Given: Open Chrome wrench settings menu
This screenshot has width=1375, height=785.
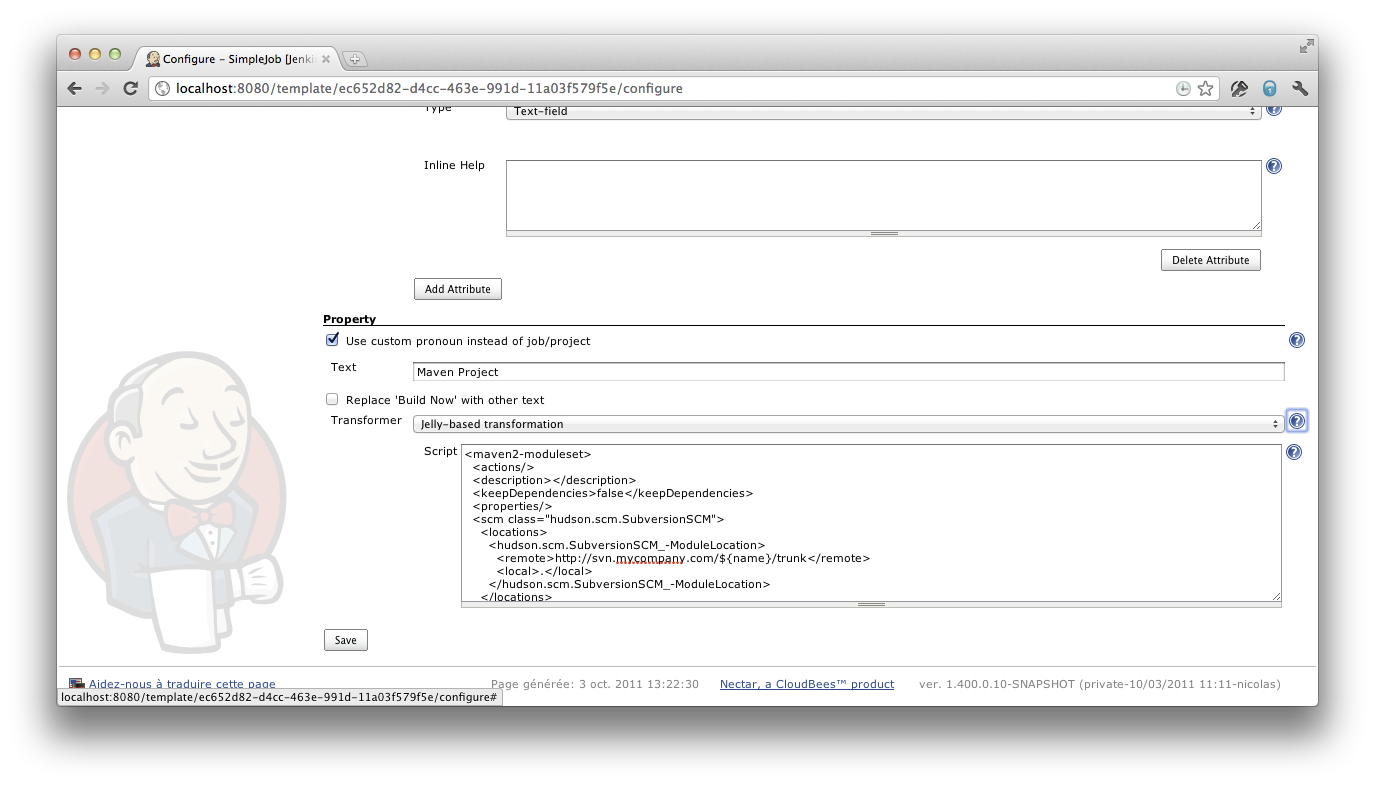Looking at the screenshot, I should tap(1300, 88).
